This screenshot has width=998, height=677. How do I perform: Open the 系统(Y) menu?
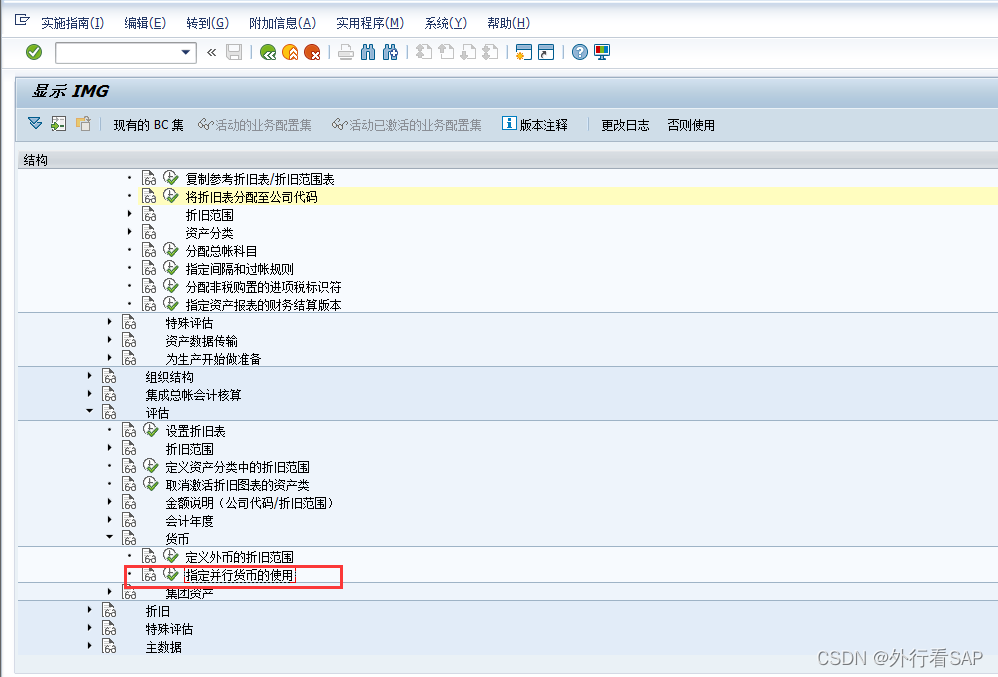coord(444,21)
